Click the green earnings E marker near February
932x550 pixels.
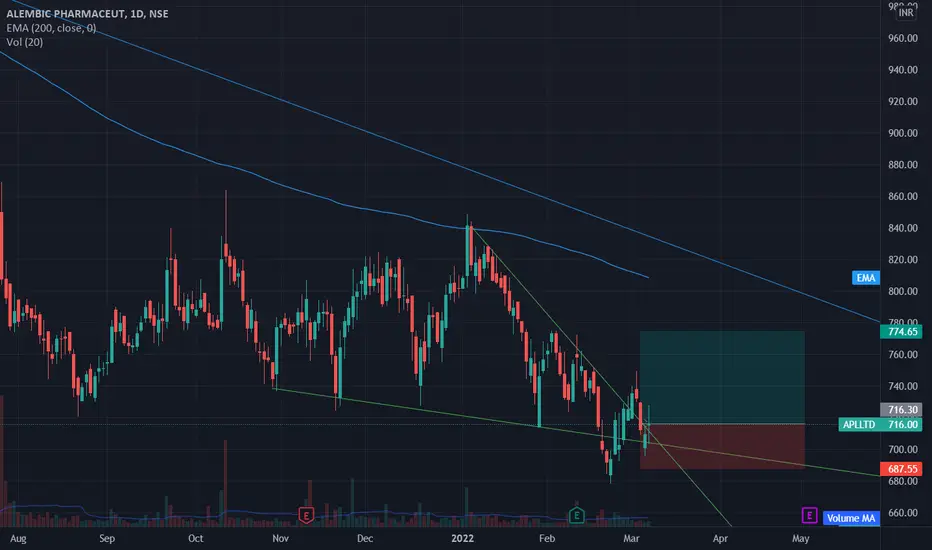[x=576, y=515]
